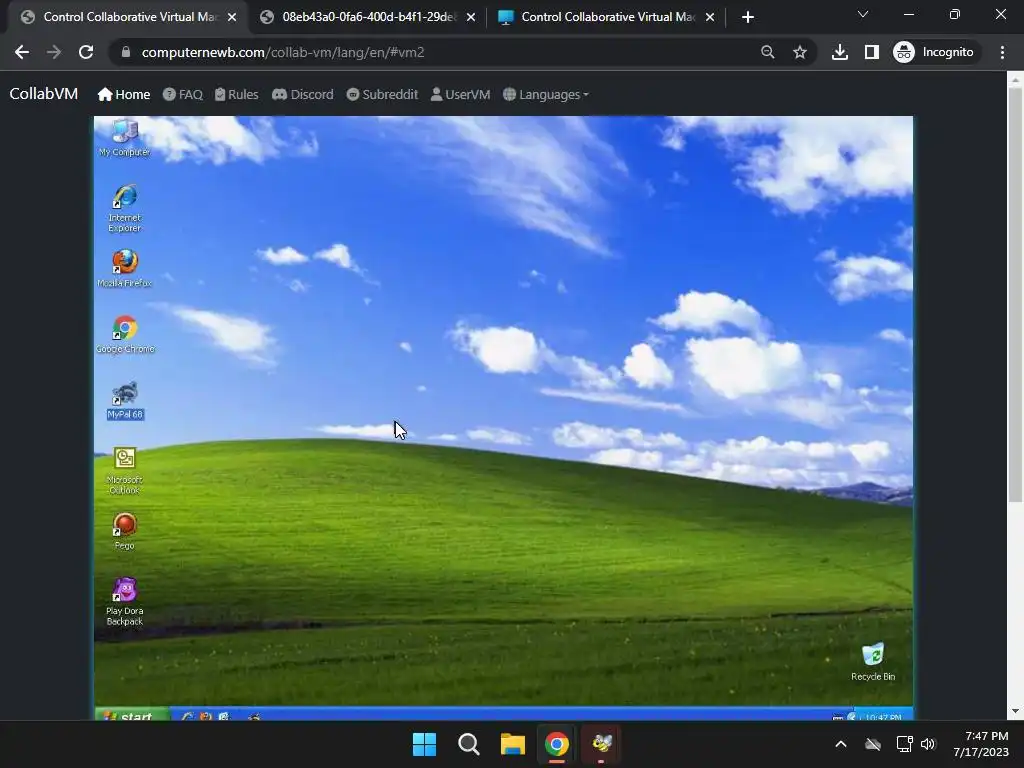Launch Internet Explorer shortcut on XP desktop
1024x768 pixels.
click(124, 208)
